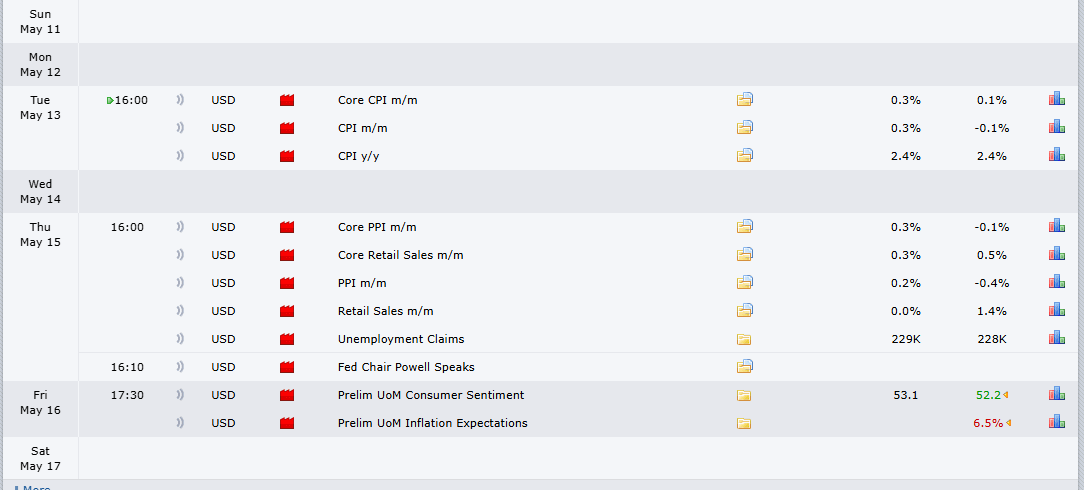Expand the Core Retail Sales m/m event

tap(400, 255)
